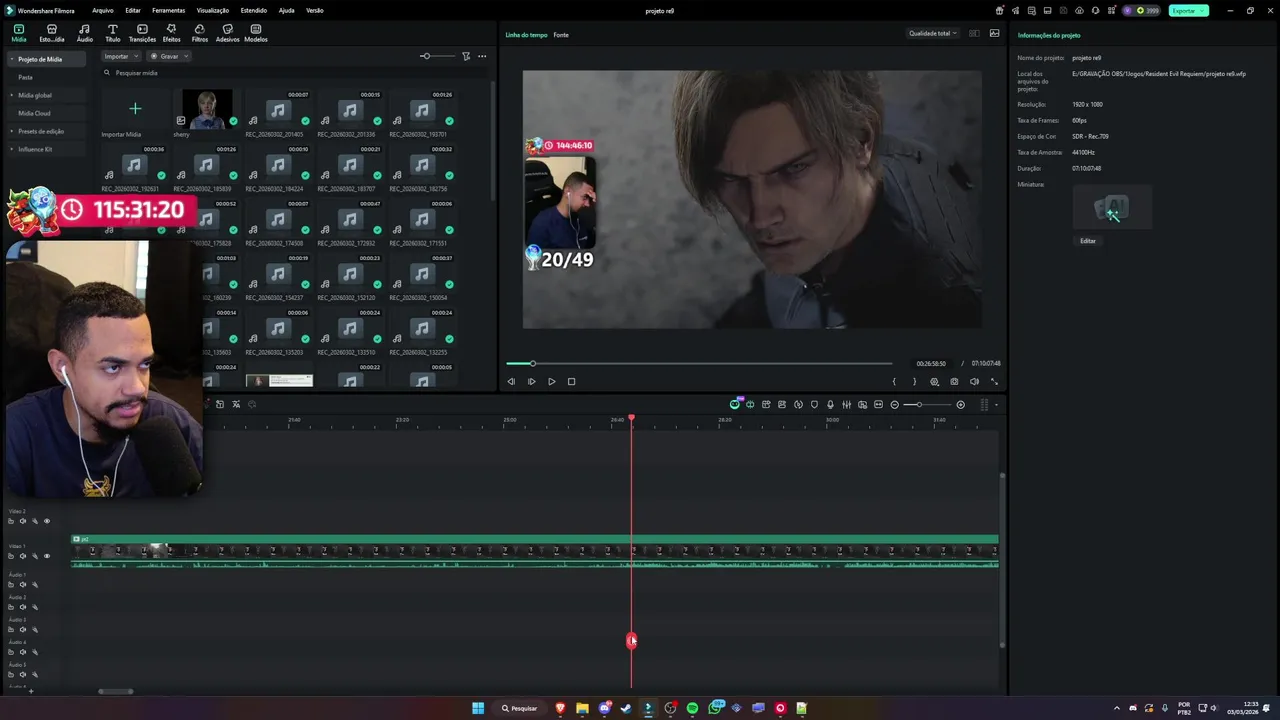
Task: Adjust the timeline zoom slider
Action: 928,405
